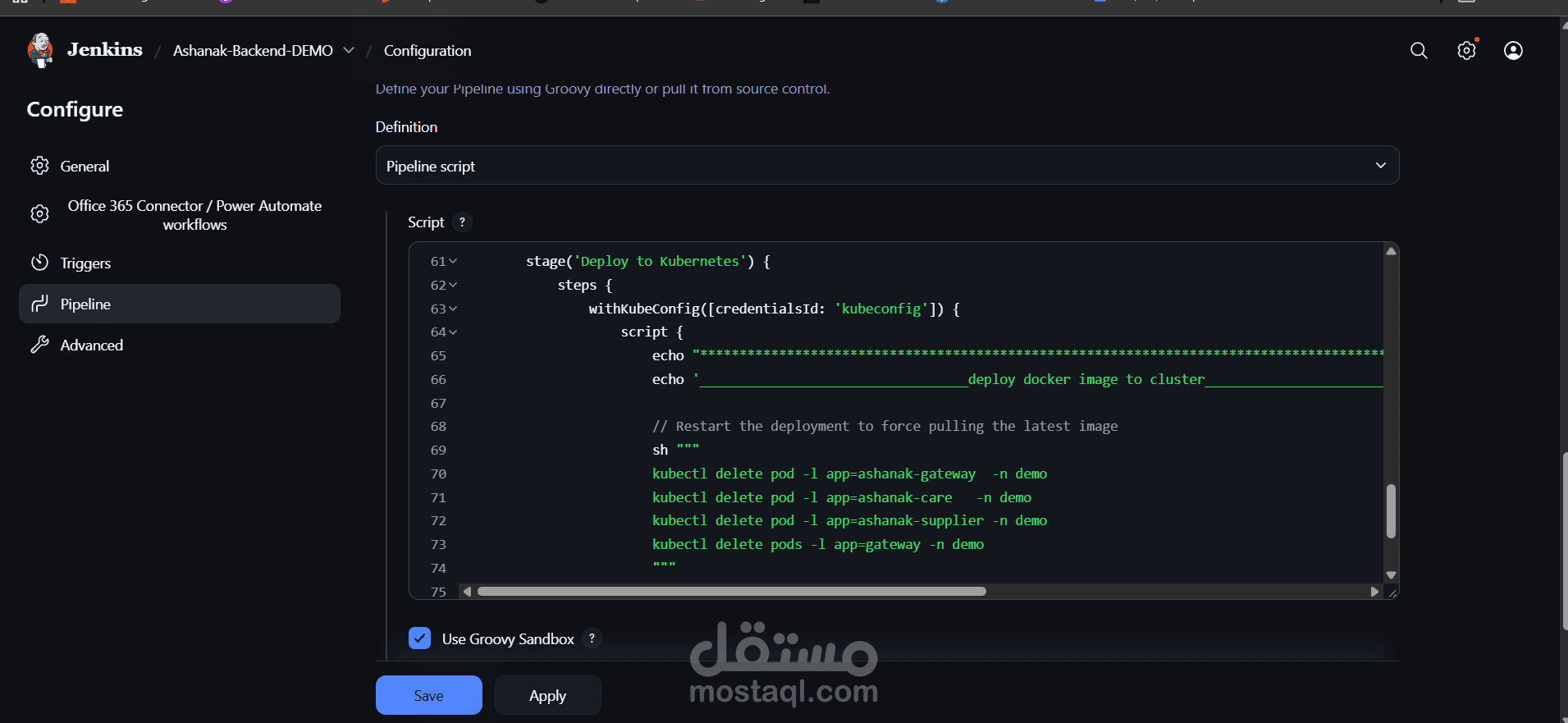Click Configuration breadcrumb

[x=427, y=51]
